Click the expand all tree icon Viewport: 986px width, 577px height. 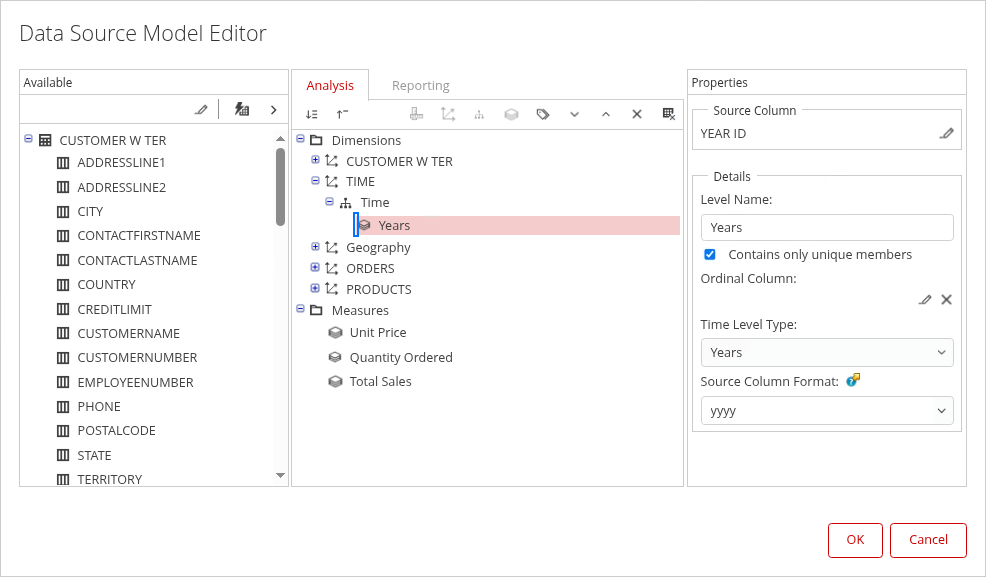tap(312, 115)
